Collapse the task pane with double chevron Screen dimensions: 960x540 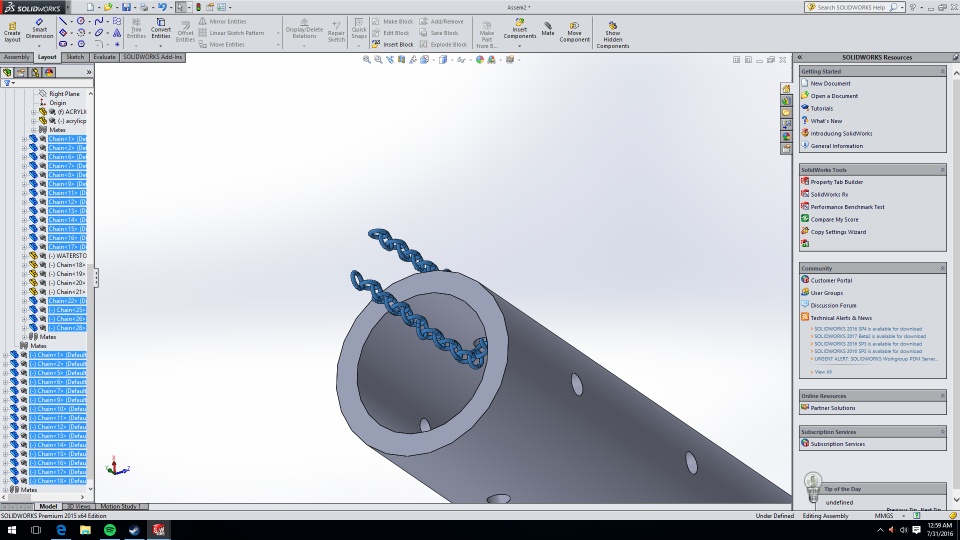tap(800, 57)
